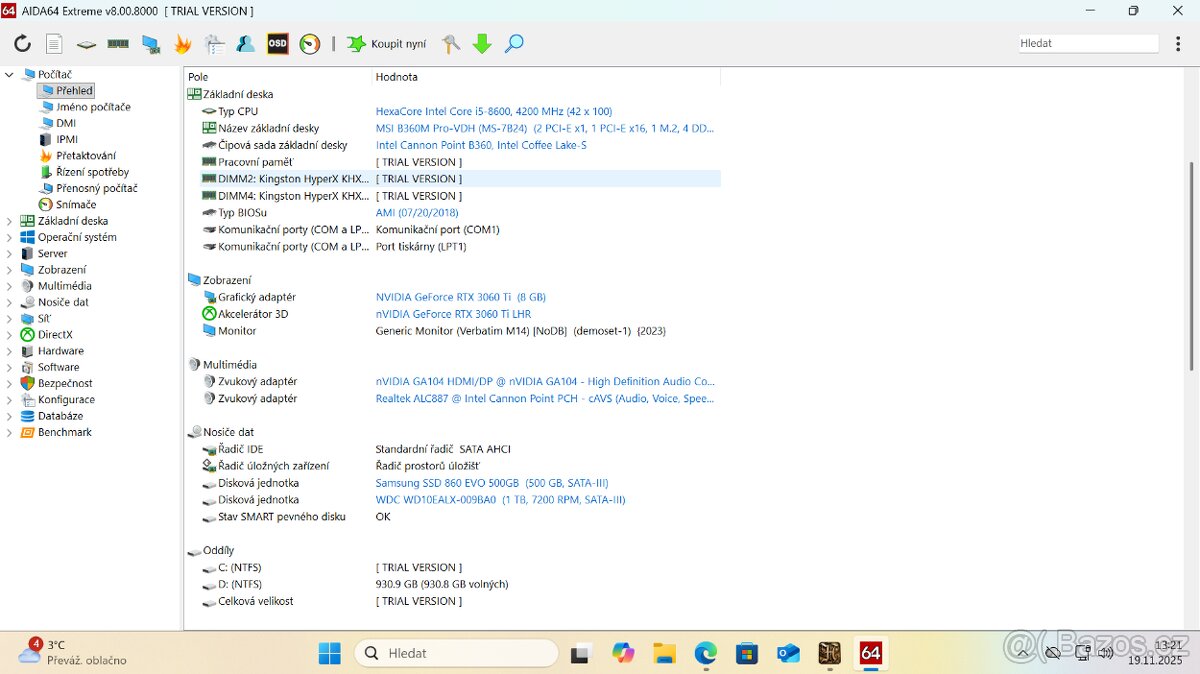The width and height of the screenshot is (1200, 674).
Task: Expand the Operační systém tree node
Action: click(x=10, y=237)
